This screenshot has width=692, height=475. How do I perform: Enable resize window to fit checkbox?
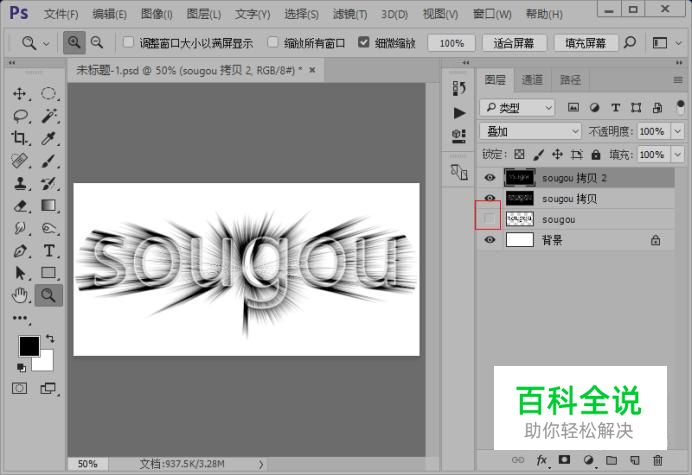click(128, 42)
